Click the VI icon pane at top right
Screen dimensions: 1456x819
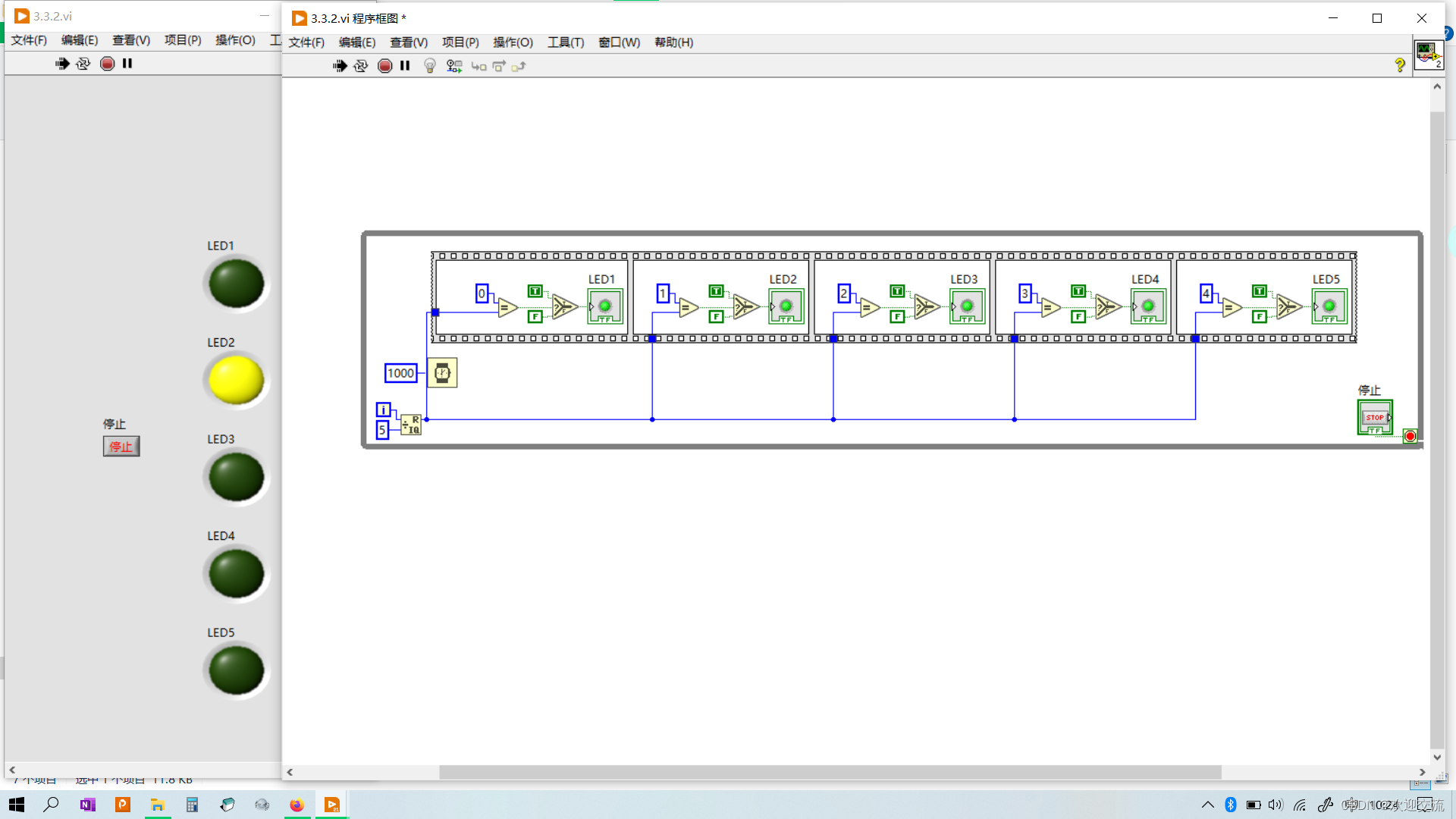[1429, 55]
